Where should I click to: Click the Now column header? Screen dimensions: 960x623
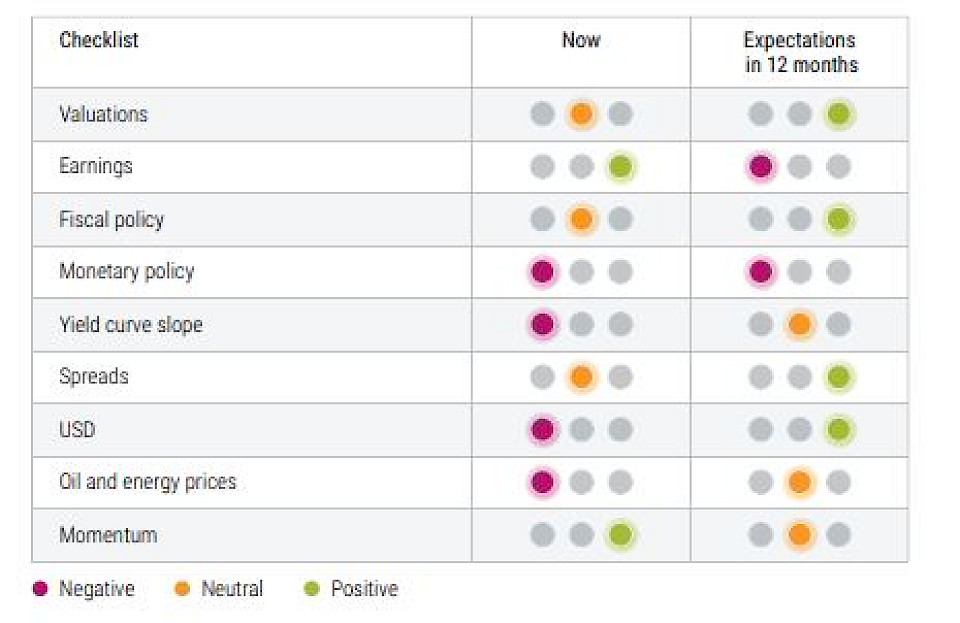pyautogui.click(x=581, y=41)
